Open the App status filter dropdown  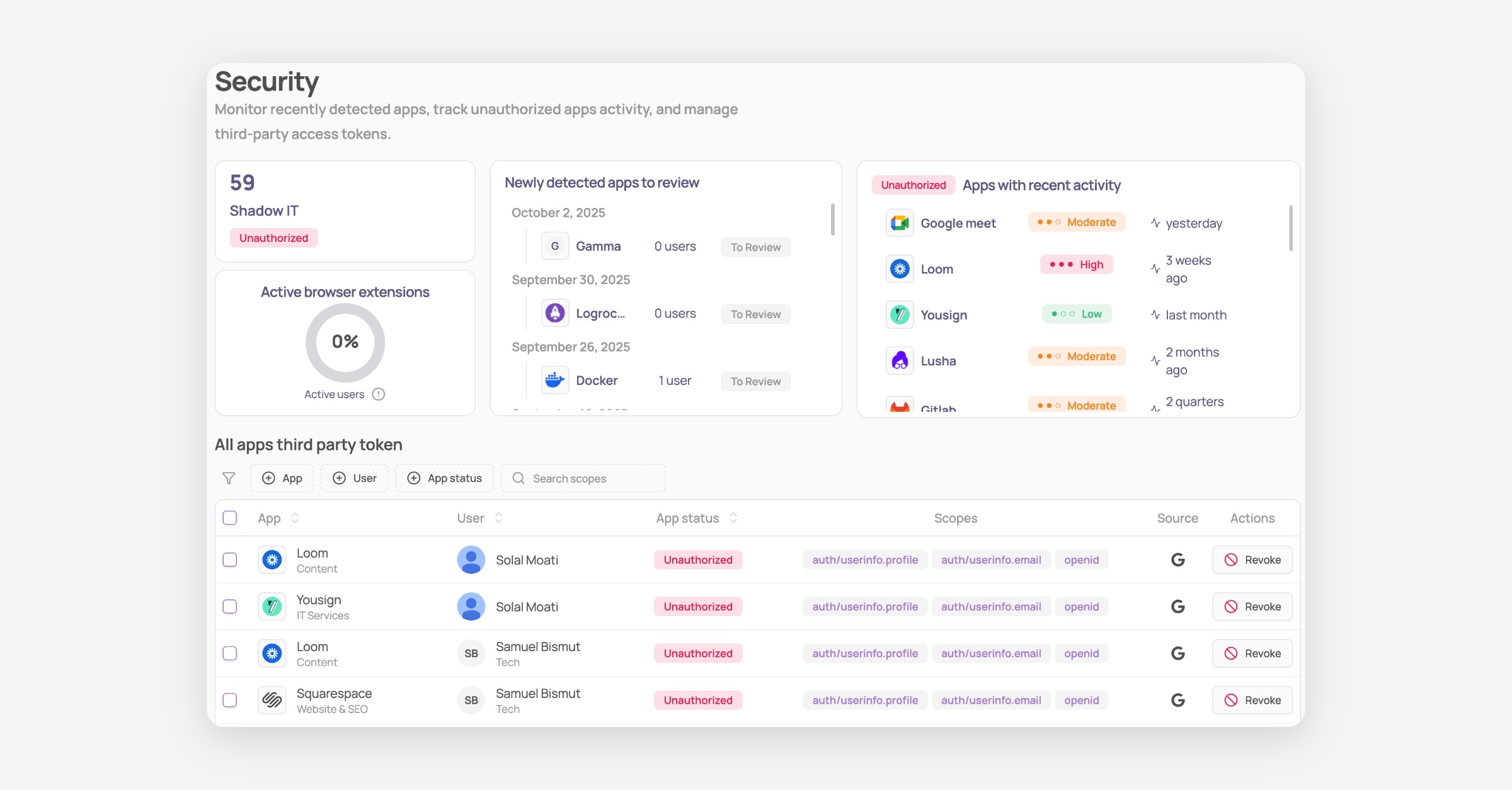click(x=445, y=478)
